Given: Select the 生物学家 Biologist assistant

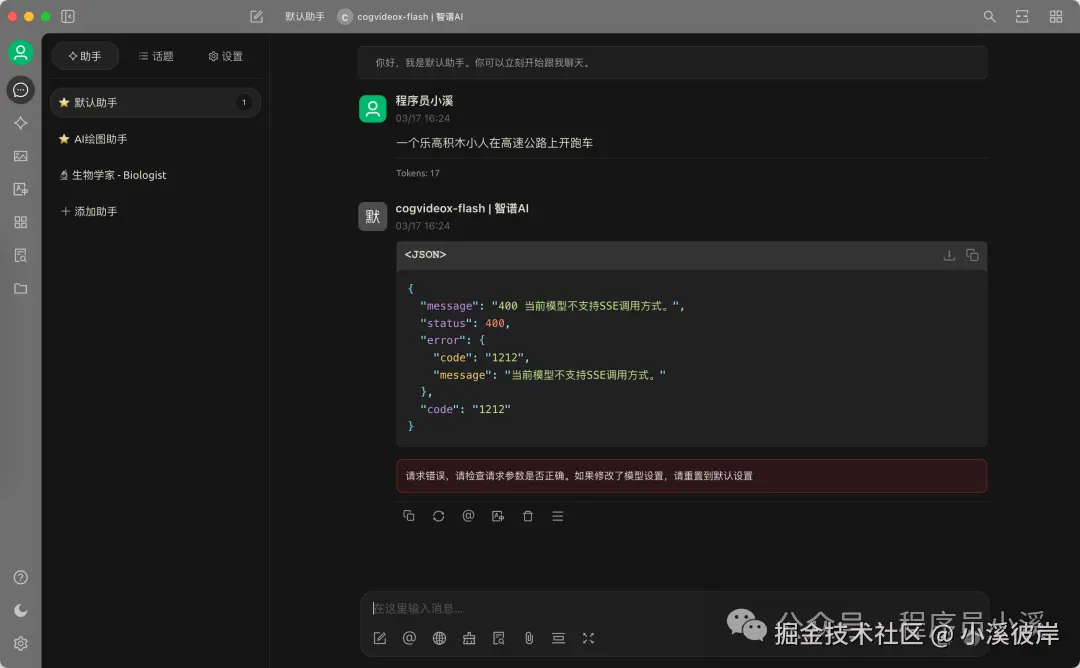Looking at the screenshot, I should click(x=120, y=175).
